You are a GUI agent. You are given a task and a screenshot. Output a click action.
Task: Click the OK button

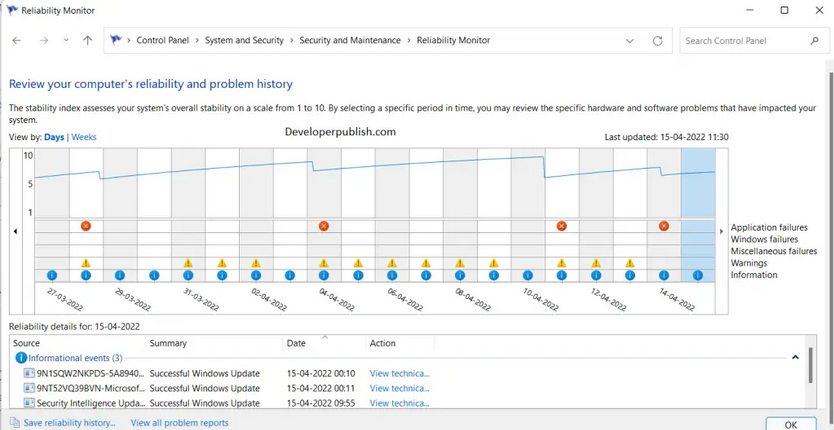coord(791,424)
